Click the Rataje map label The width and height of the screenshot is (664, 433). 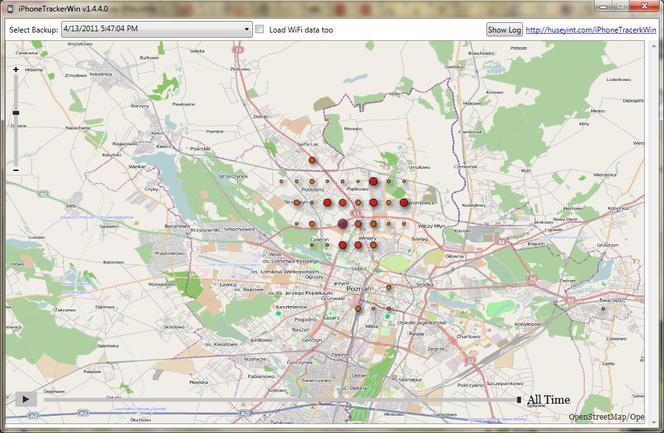tap(416, 334)
